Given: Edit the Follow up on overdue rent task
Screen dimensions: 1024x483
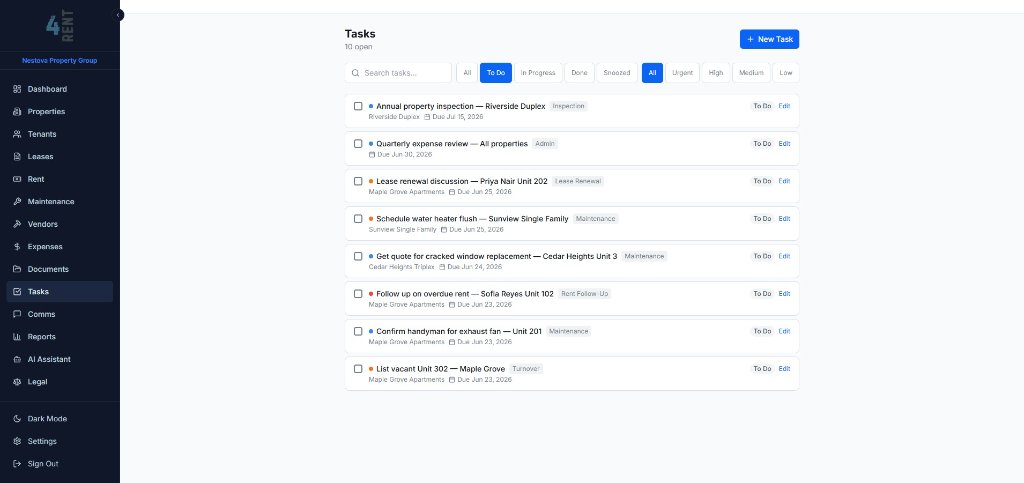Looking at the screenshot, I should click(784, 294).
